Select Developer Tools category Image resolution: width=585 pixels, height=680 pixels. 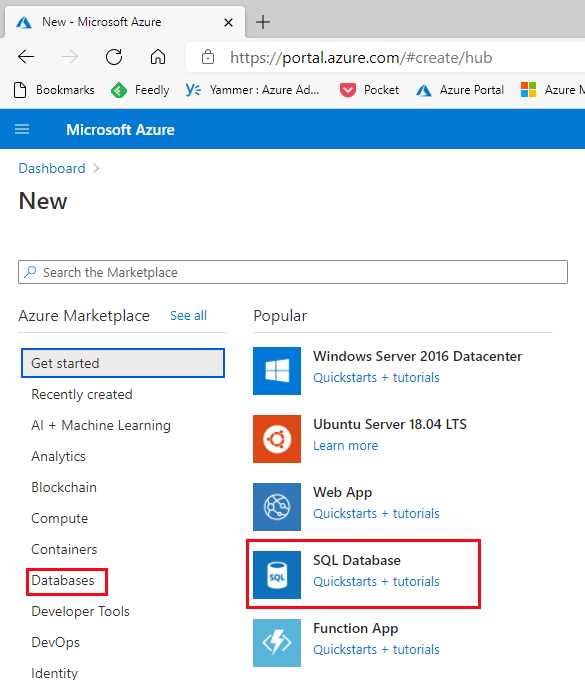coord(80,611)
